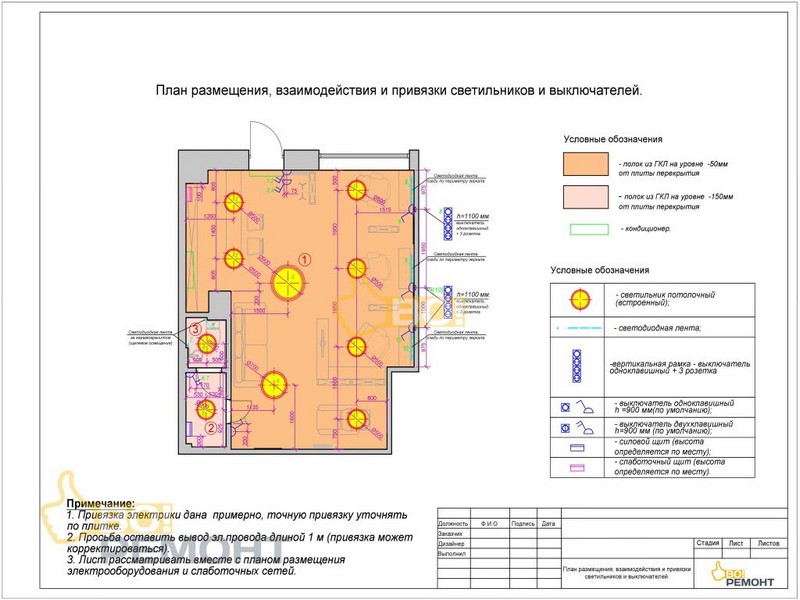Image resolution: width=800 pixels, height=600 pixels.
Task: Click the 'светильник потолочный (встроенный)' legend text
Action: (x=665, y=299)
